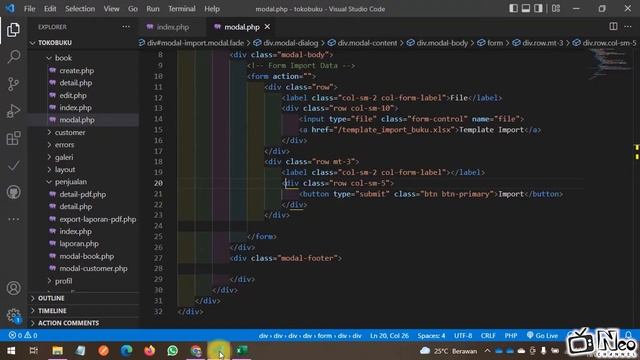This screenshot has width=640, height=360.
Task: Open the Accounts icon in activity bar
Action: pyautogui.click(x=13, y=288)
